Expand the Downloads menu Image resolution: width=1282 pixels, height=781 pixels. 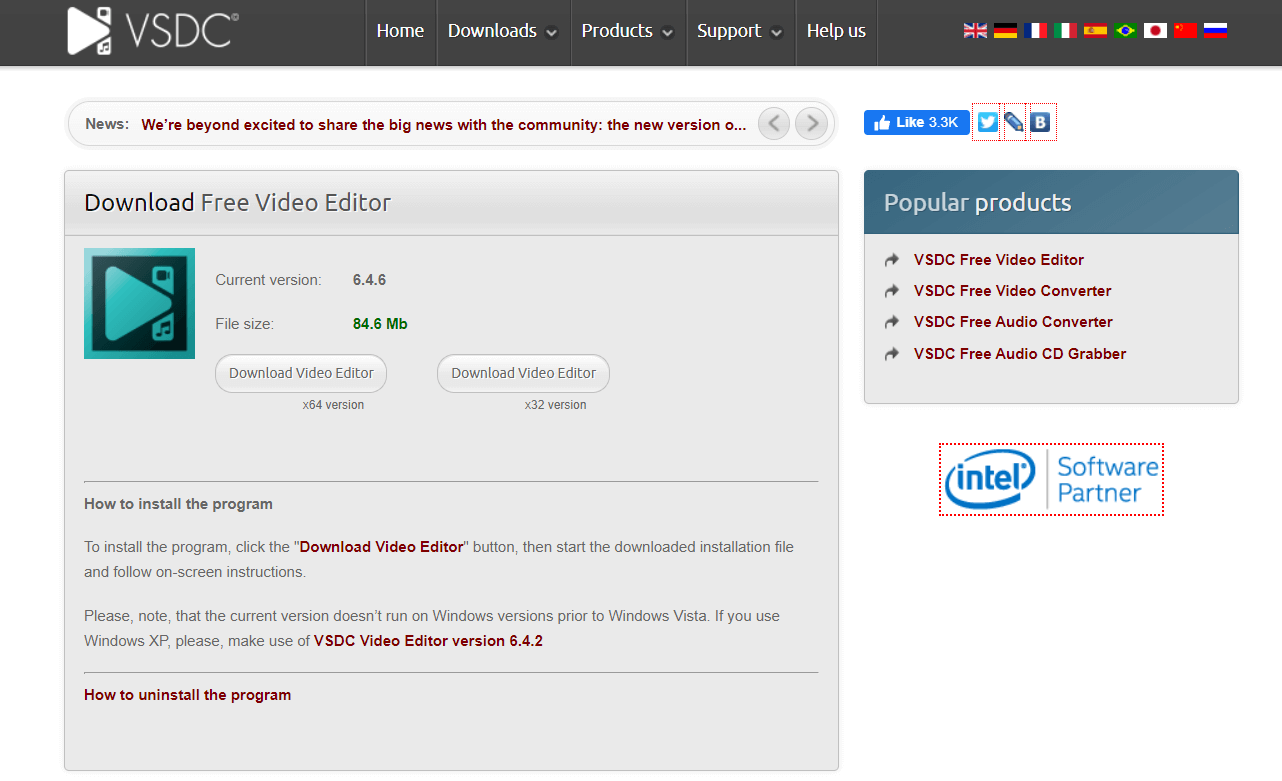(x=494, y=31)
